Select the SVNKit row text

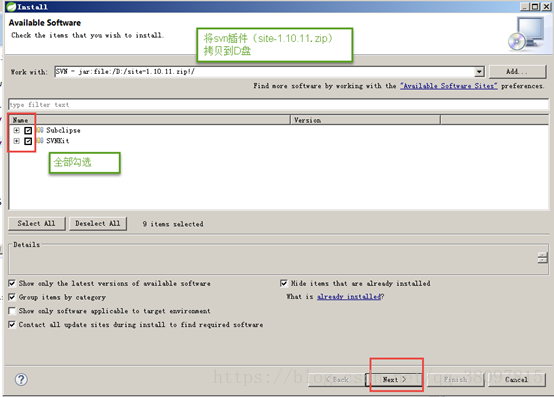58,141
